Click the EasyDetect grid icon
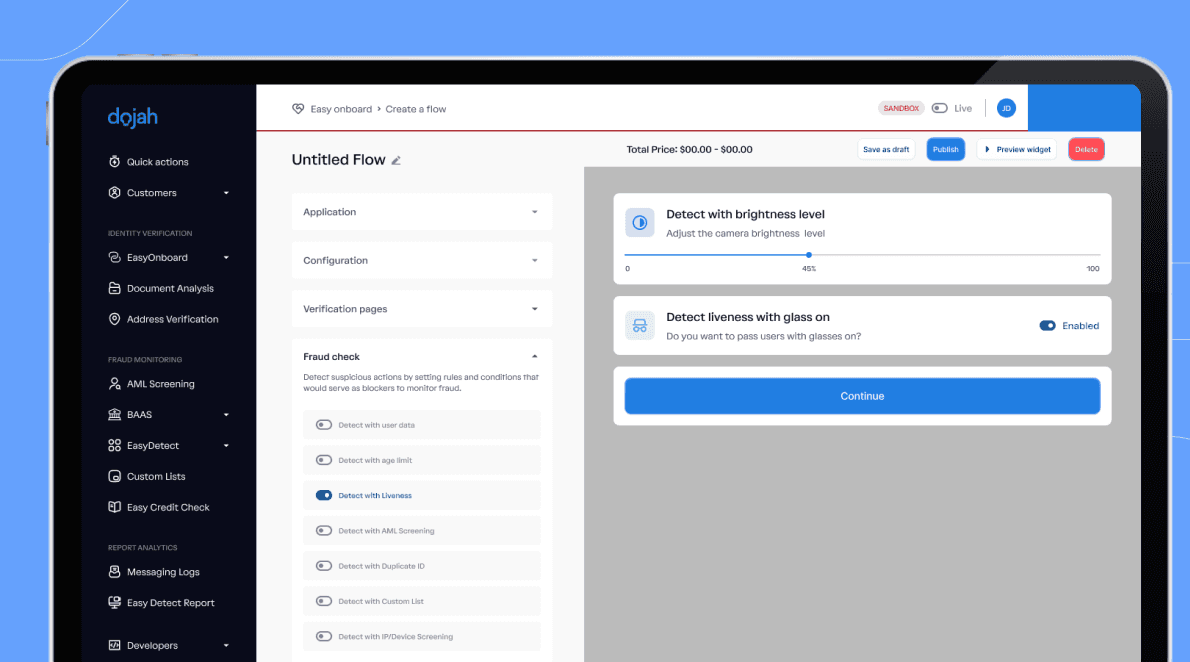The image size is (1190, 662). [115, 446]
